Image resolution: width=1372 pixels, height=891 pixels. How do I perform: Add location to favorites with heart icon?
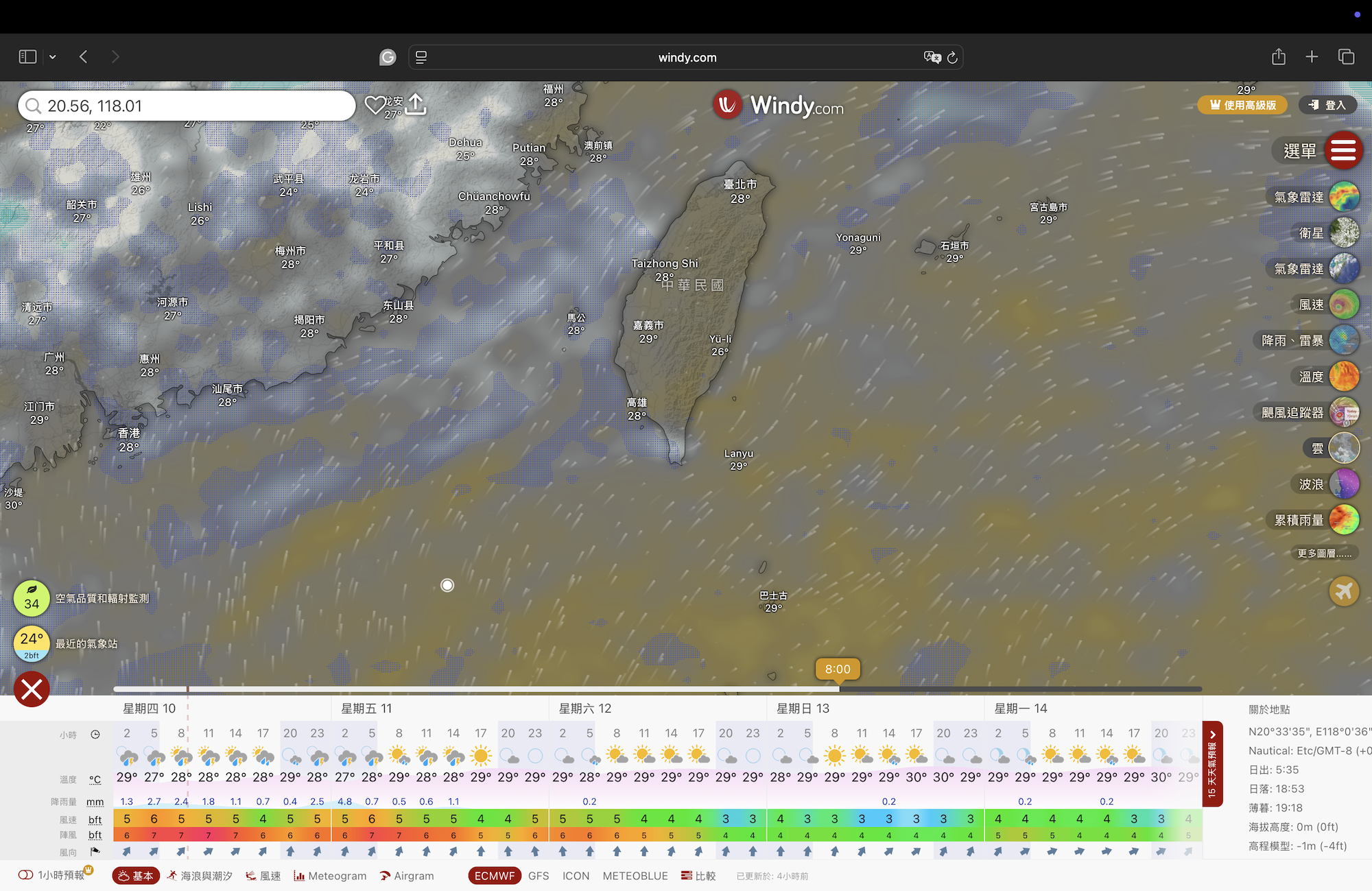click(x=375, y=105)
